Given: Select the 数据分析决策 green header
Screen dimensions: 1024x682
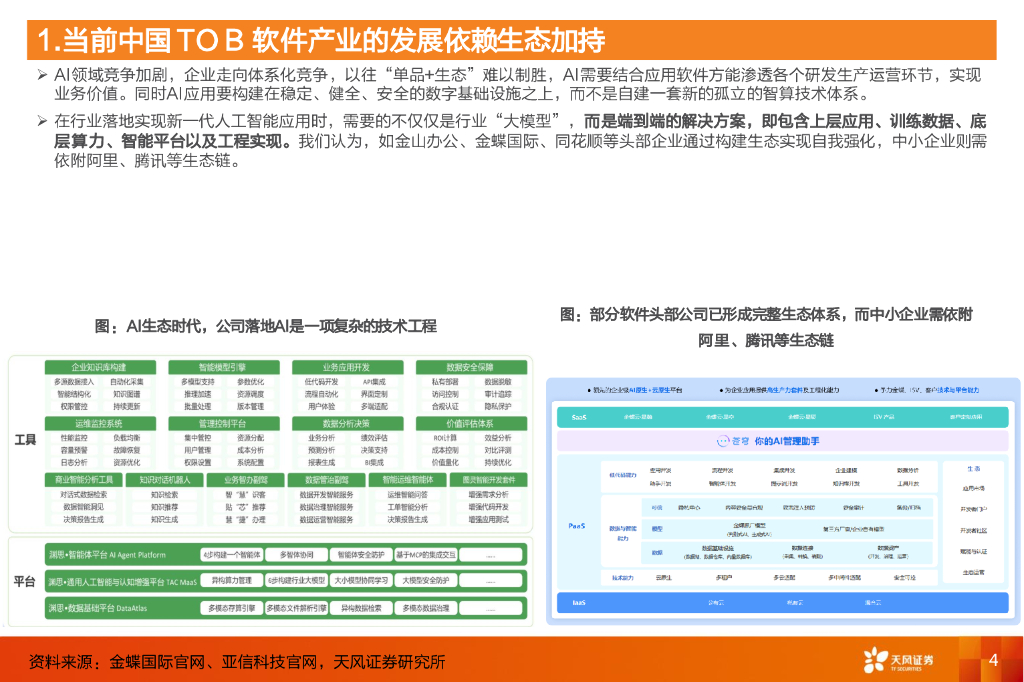Looking at the screenshot, I should coord(347,423).
